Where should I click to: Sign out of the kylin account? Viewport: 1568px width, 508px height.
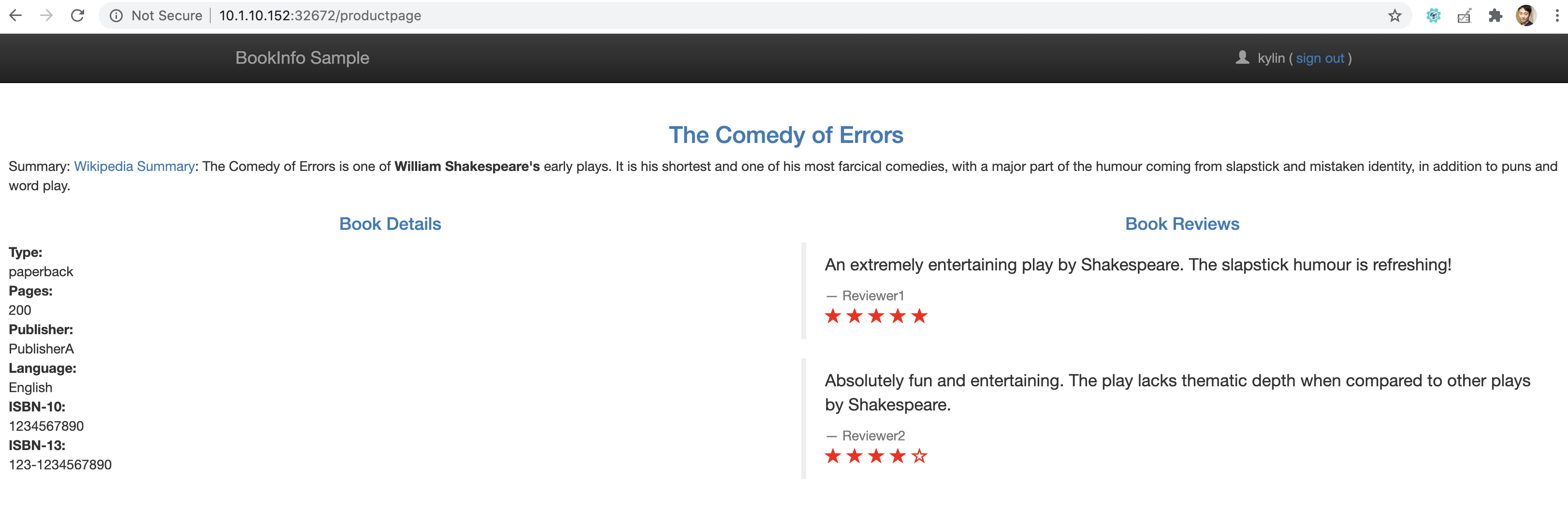(1320, 58)
